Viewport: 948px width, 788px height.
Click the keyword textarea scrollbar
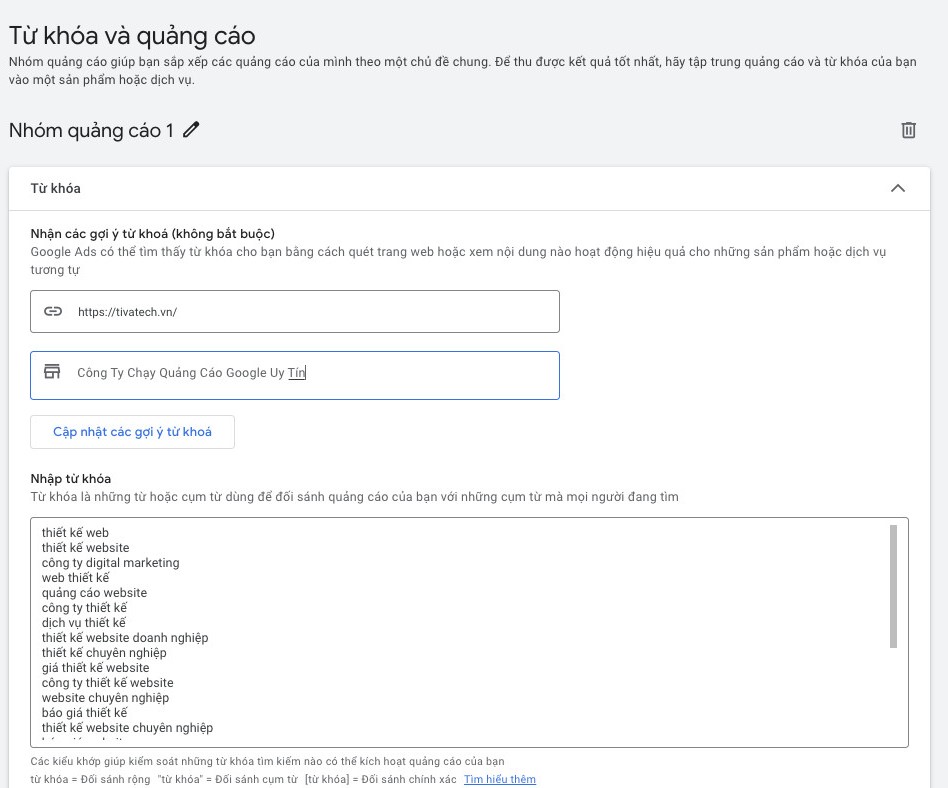[893, 586]
